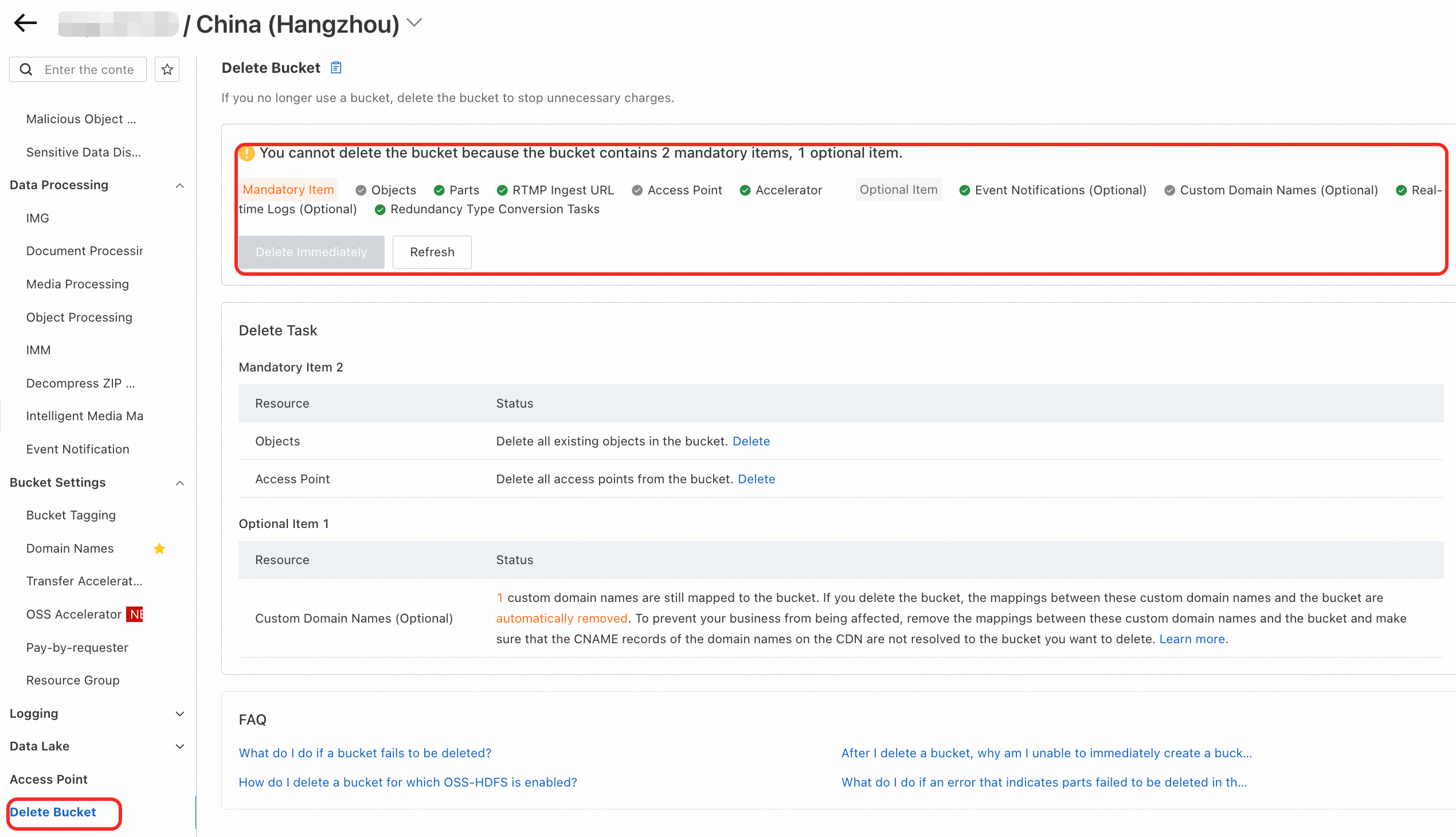Click the back arrow icon
The image size is (1456, 837).
click(25, 23)
